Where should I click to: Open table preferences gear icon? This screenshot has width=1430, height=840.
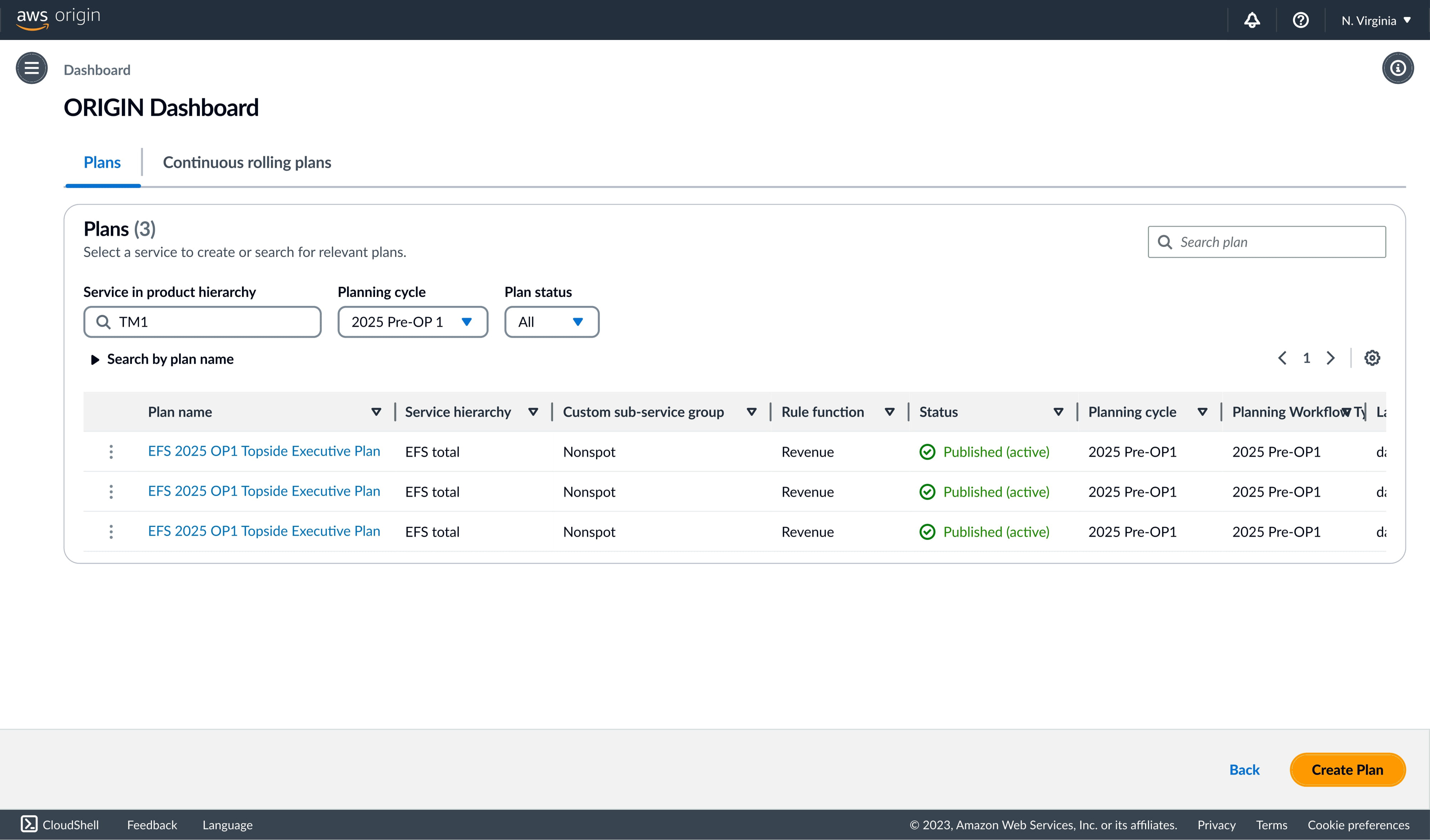click(1372, 358)
